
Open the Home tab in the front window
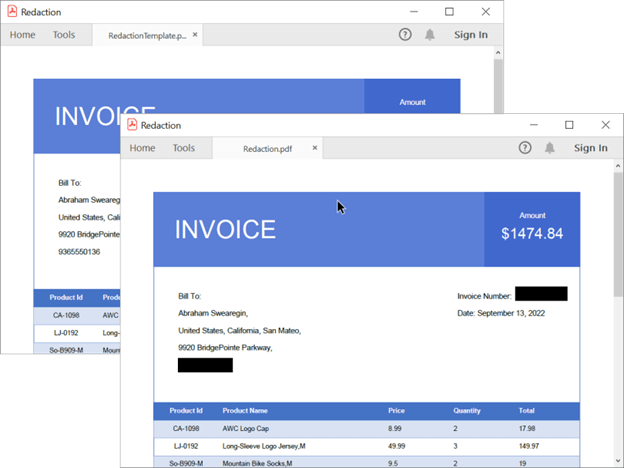click(142, 148)
